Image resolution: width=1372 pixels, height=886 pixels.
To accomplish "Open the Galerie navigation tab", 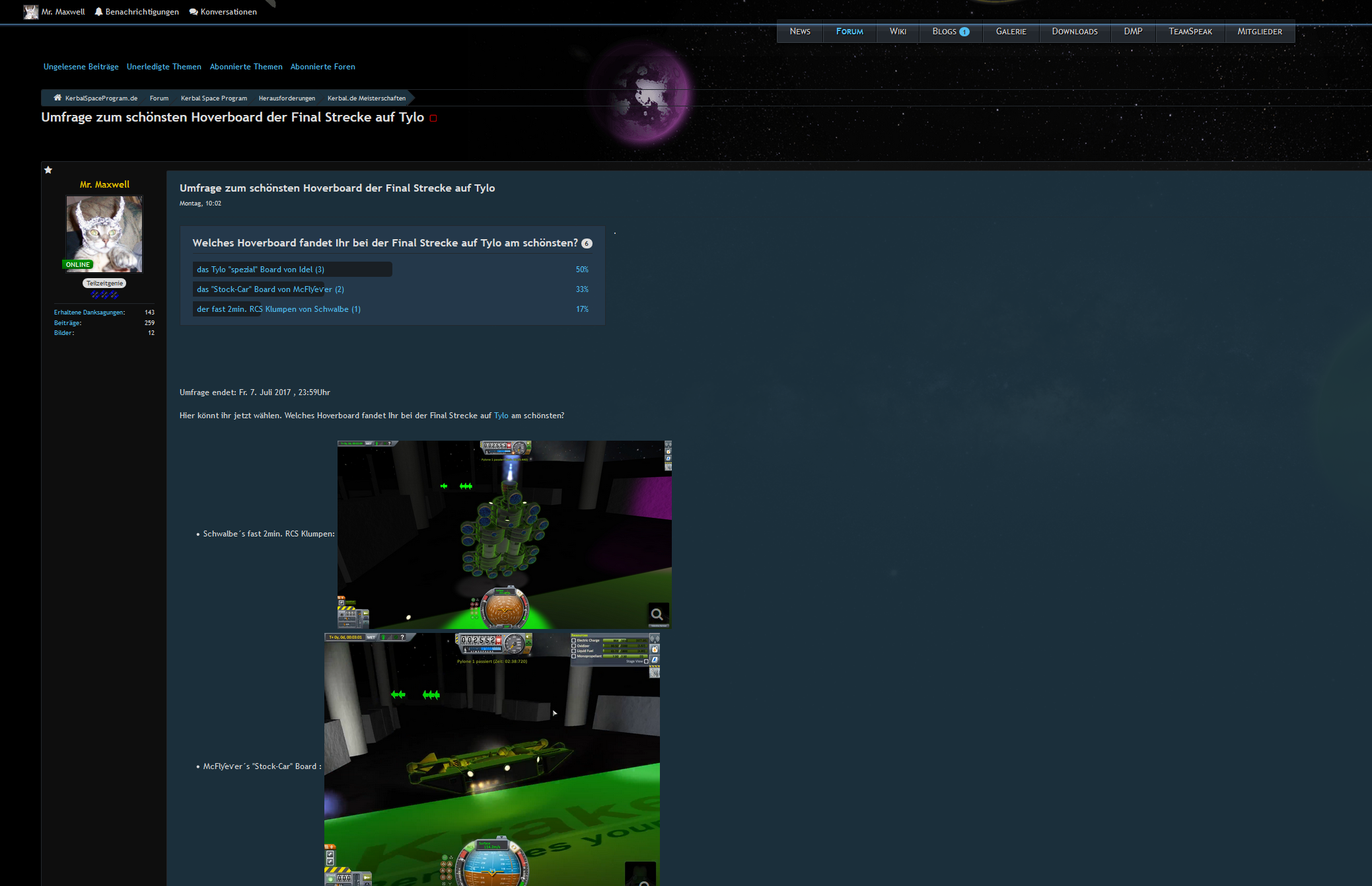I will click(x=1011, y=32).
